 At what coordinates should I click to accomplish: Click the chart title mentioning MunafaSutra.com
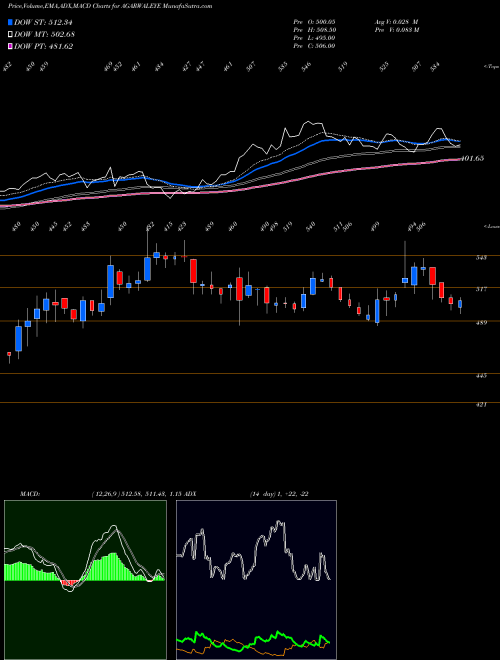pyautogui.click(x=110, y=6)
